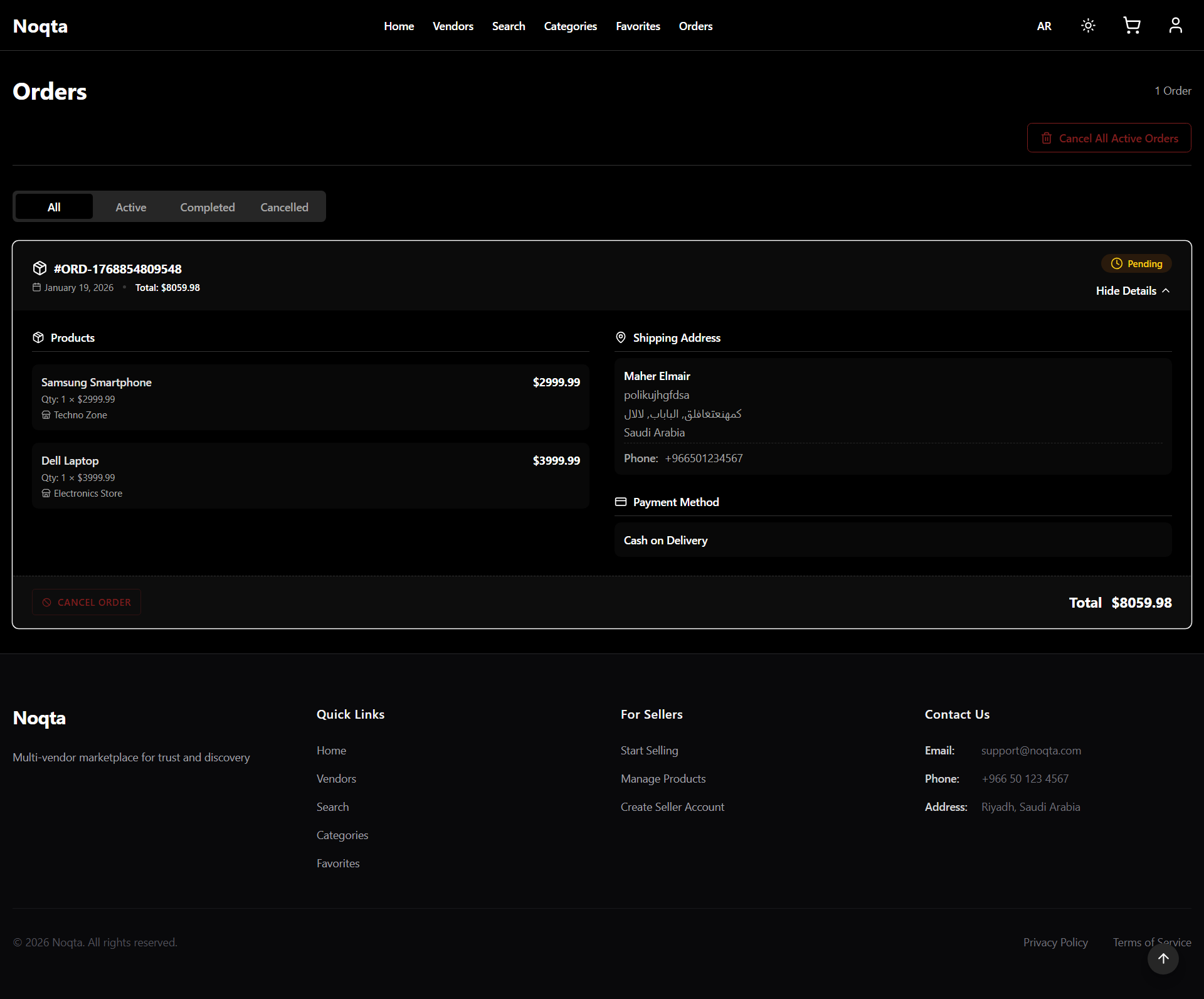Viewport: 1204px width, 999px height.
Task: Click the calendar icon by January 19
Action: (36, 287)
